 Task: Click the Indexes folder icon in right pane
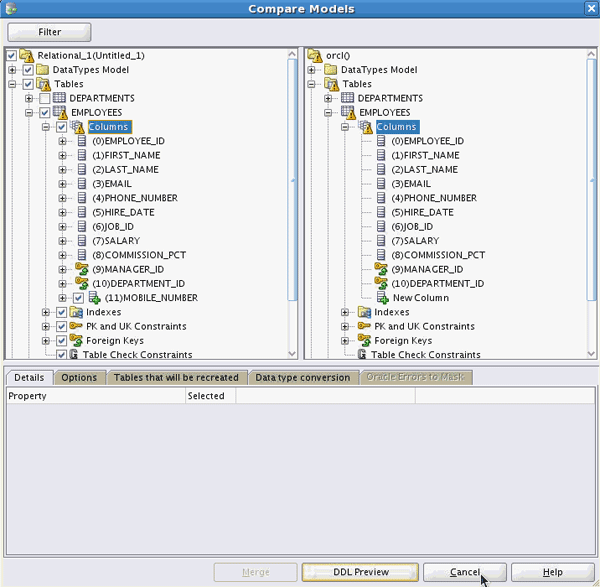365,312
